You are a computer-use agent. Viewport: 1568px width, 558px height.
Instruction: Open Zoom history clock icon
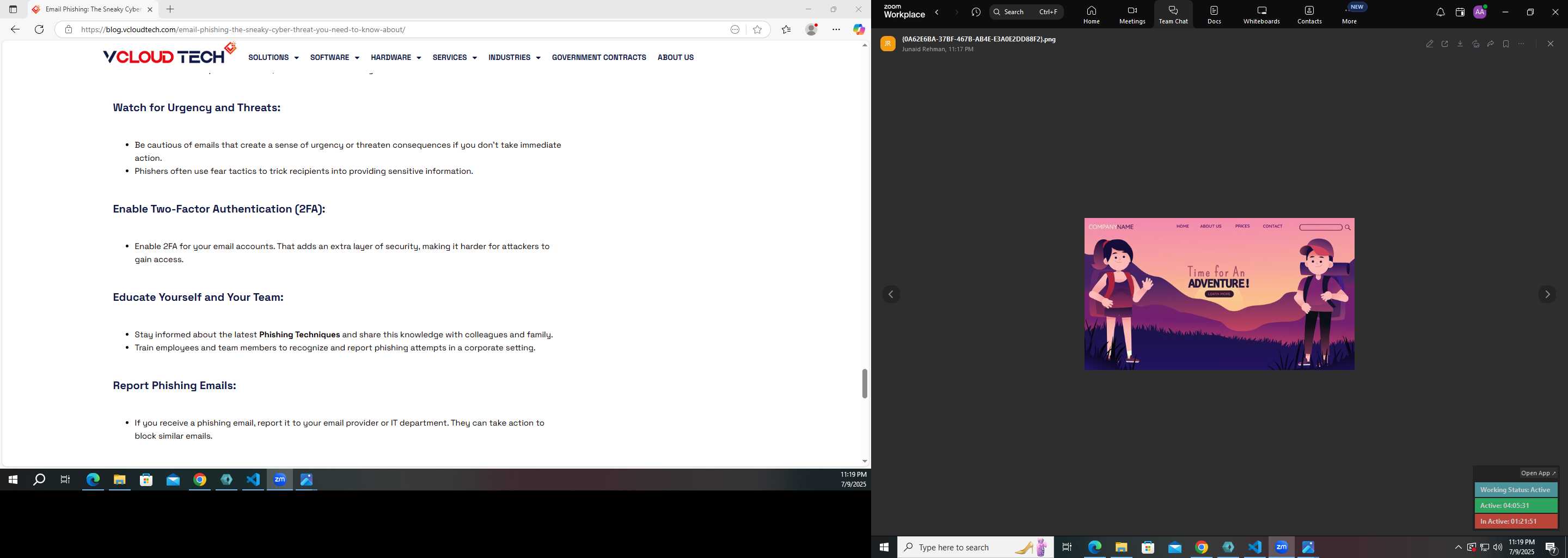[976, 12]
